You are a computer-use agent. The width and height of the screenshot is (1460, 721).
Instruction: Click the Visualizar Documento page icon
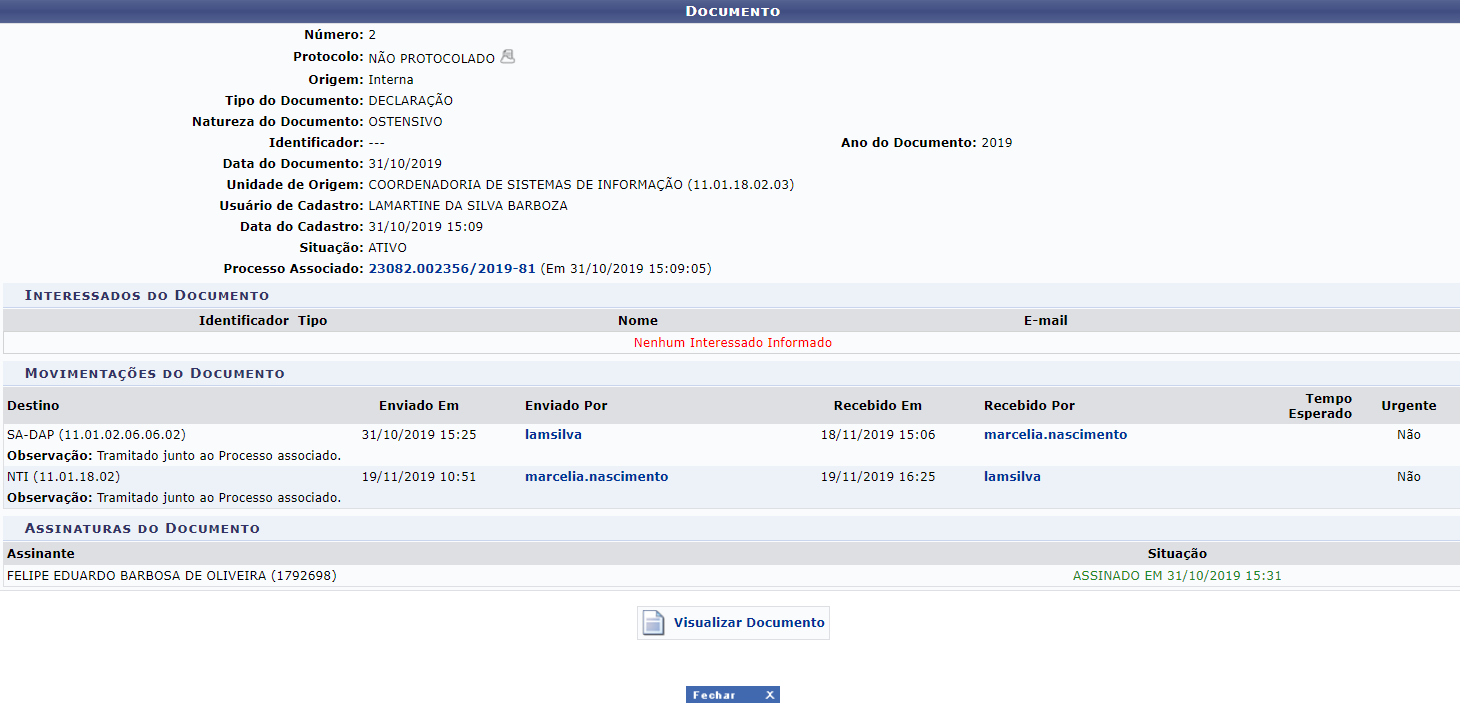tap(653, 623)
